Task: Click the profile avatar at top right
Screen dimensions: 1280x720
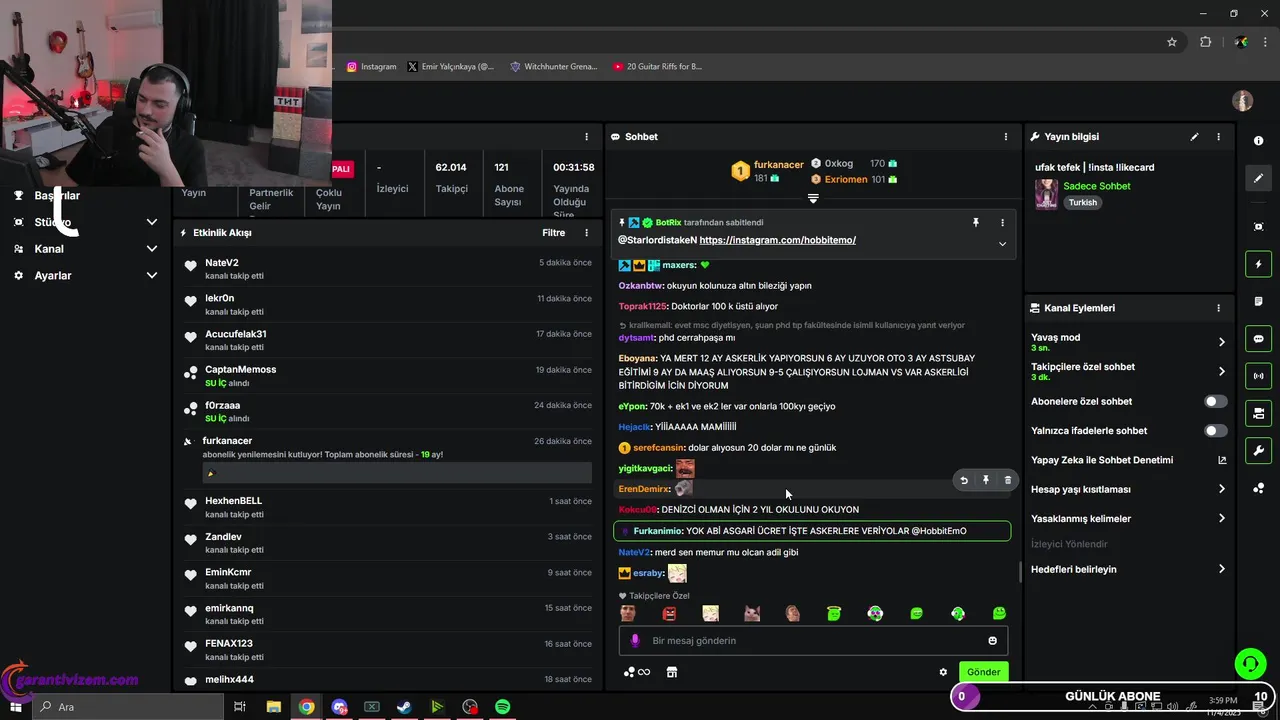Action: click(x=1243, y=101)
